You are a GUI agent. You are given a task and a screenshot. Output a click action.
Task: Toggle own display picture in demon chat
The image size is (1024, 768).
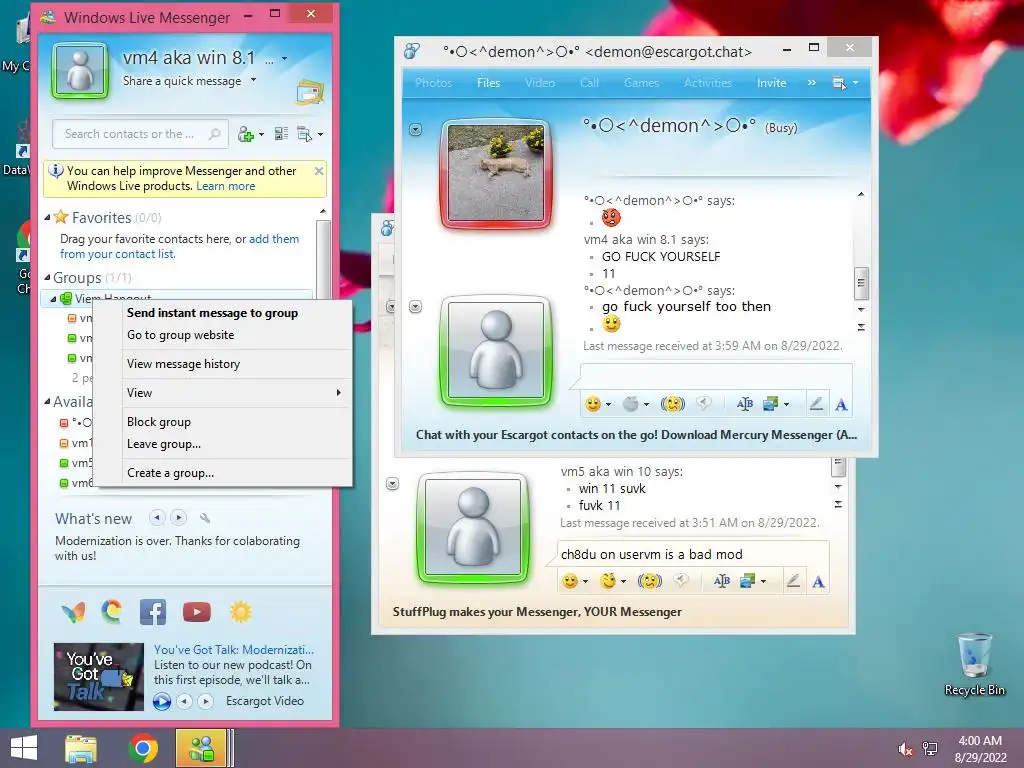pos(415,306)
